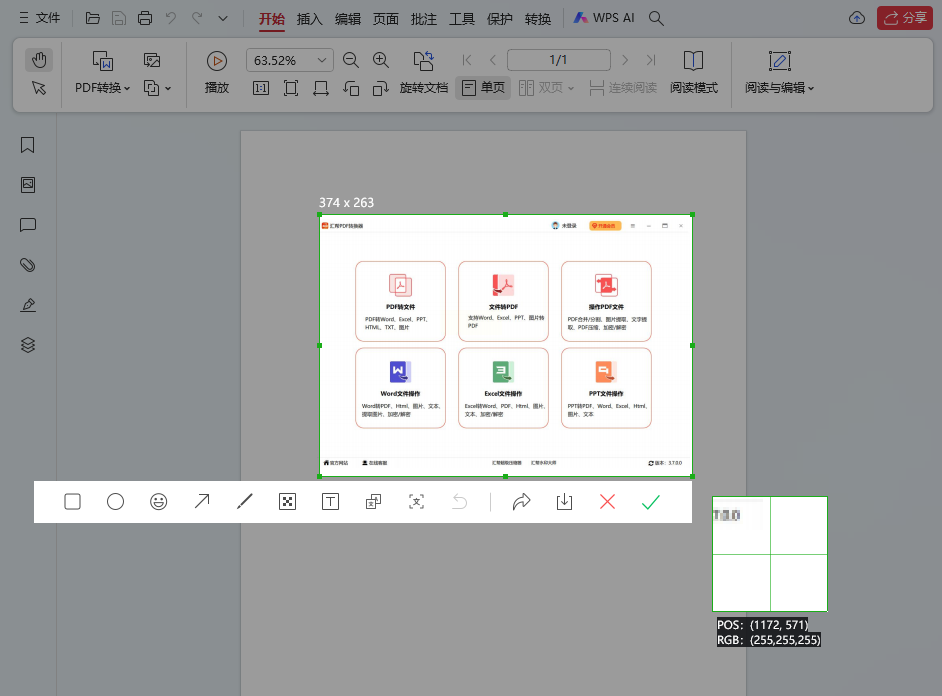Image resolution: width=942 pixels, height=696 pixels.
Task: Click the red 分享 share button
Action: [905, 18]
